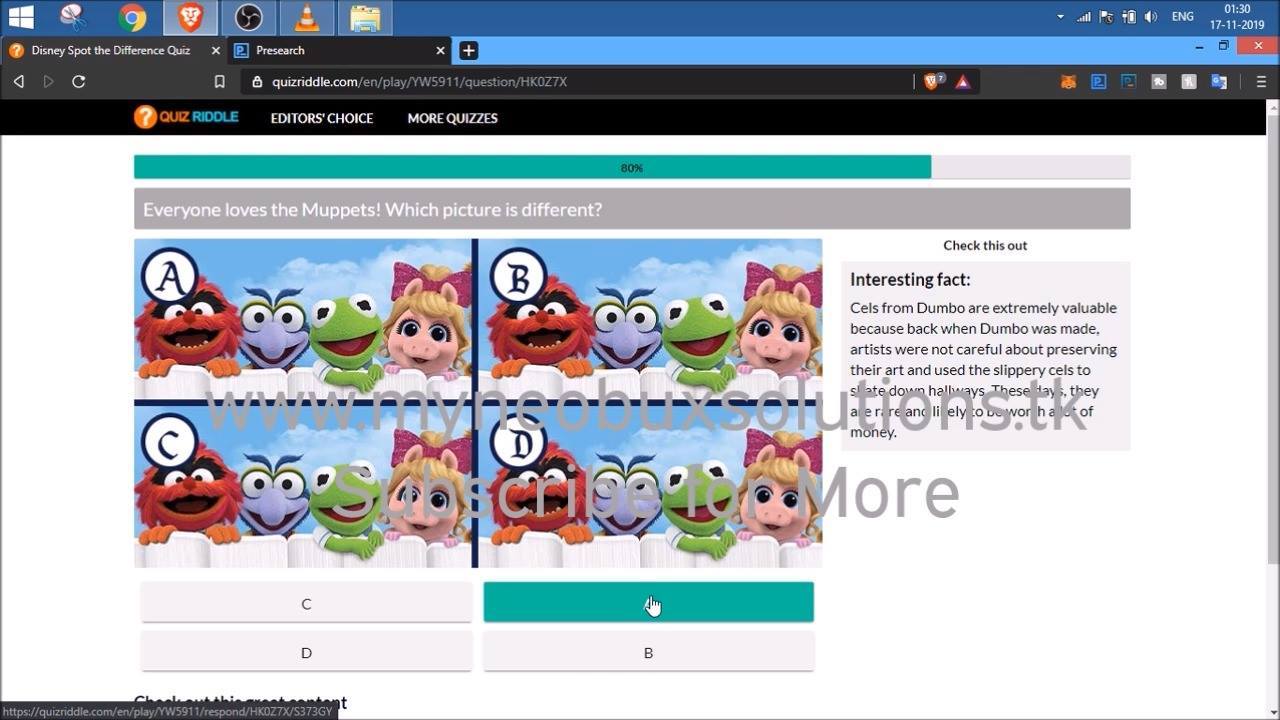Screen dimensions: 1280x720
Task: Click Muppets picture B
Action: [650, 319]
